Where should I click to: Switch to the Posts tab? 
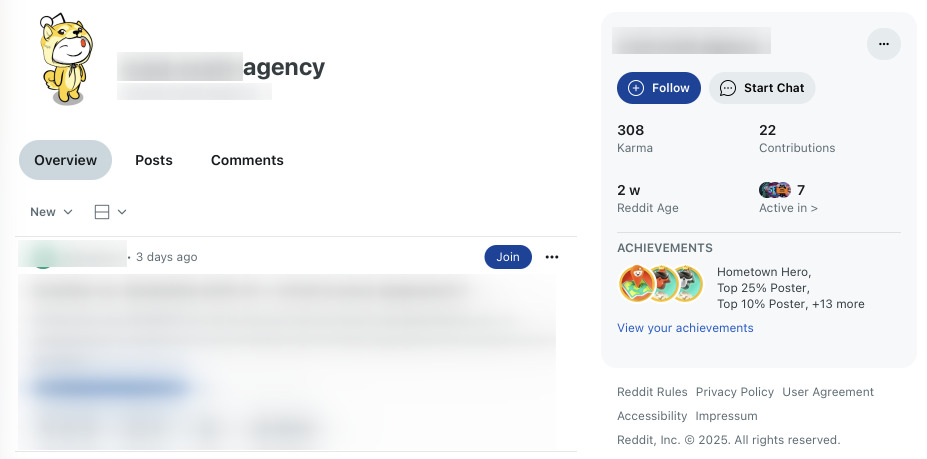click(x=154, y=160)
